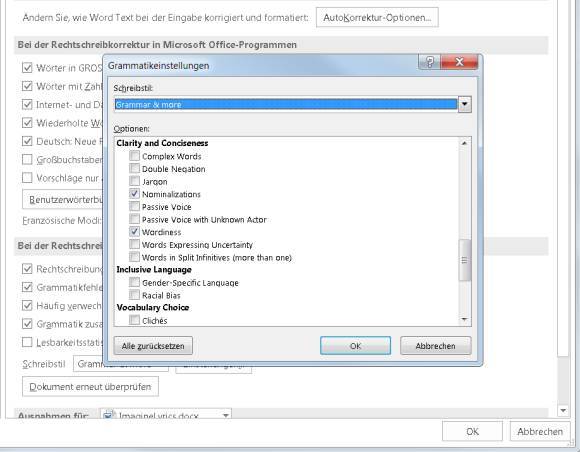The height and width of the screenshot is (452, 580).
Task: Uncheck the Nominalizations option
Action: 135,194
